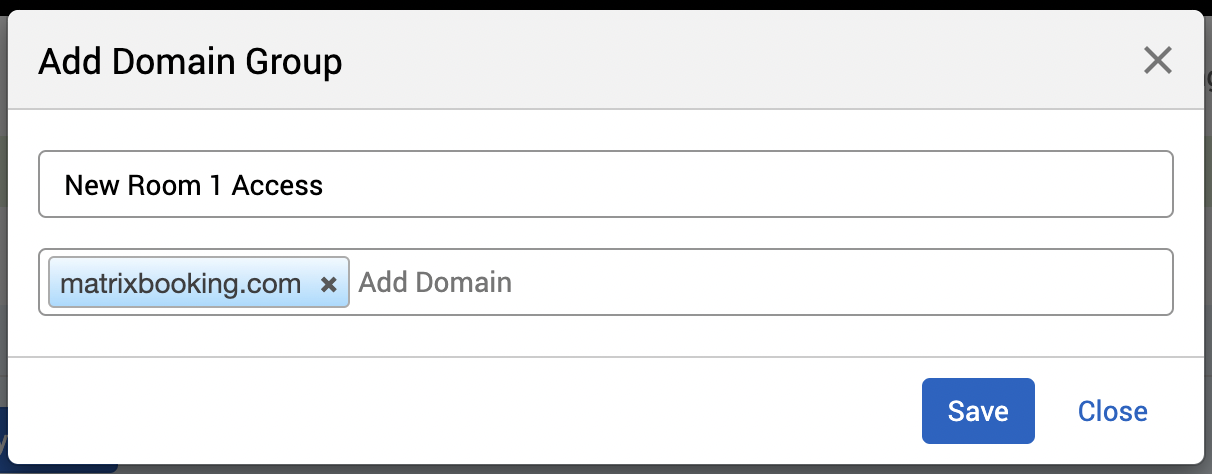1212x474 pixels.
Task: Close the Add Domain Group dialog using X
Action: pos(1157,61)
